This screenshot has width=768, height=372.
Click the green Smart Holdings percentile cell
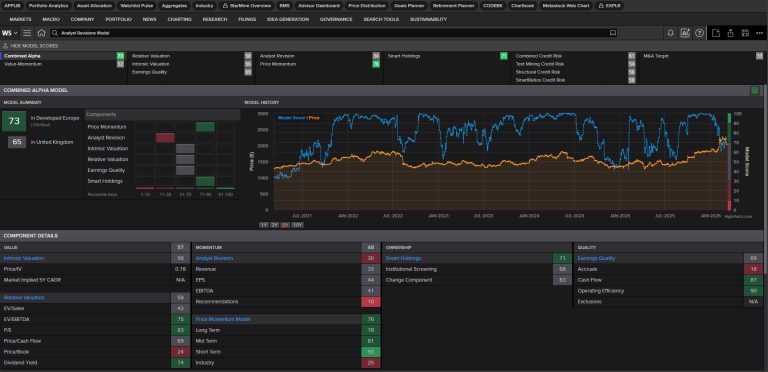coord(205,181)
